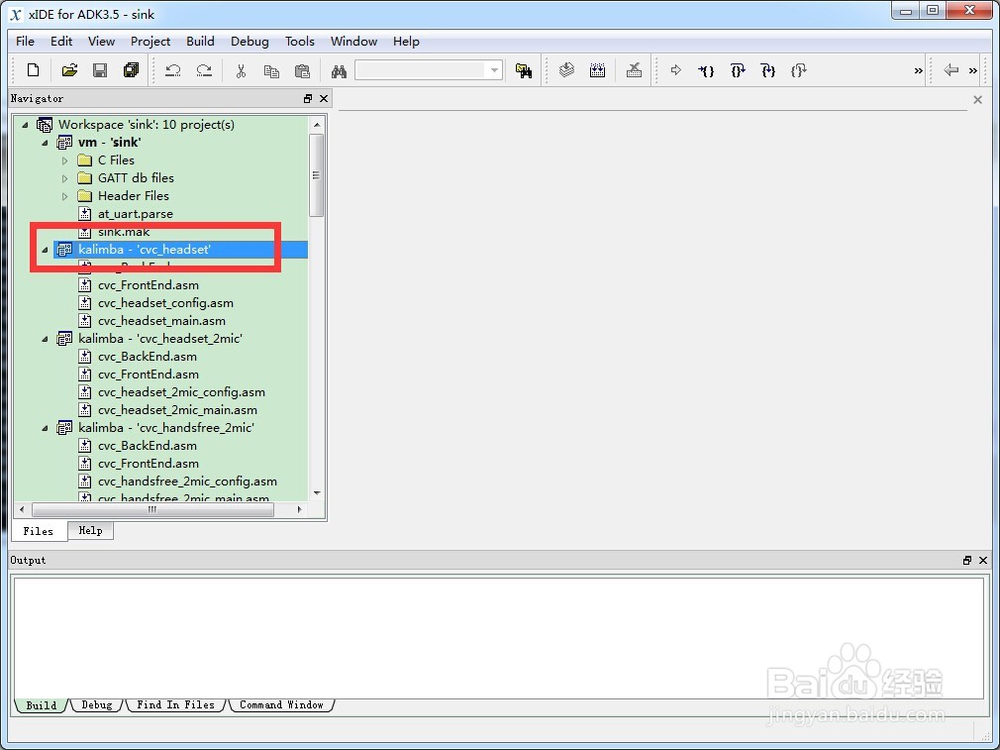This screenshot has height=750, width=1000.
Task: Click the Paste clipboard icon
Action: (x=302, y=70)
